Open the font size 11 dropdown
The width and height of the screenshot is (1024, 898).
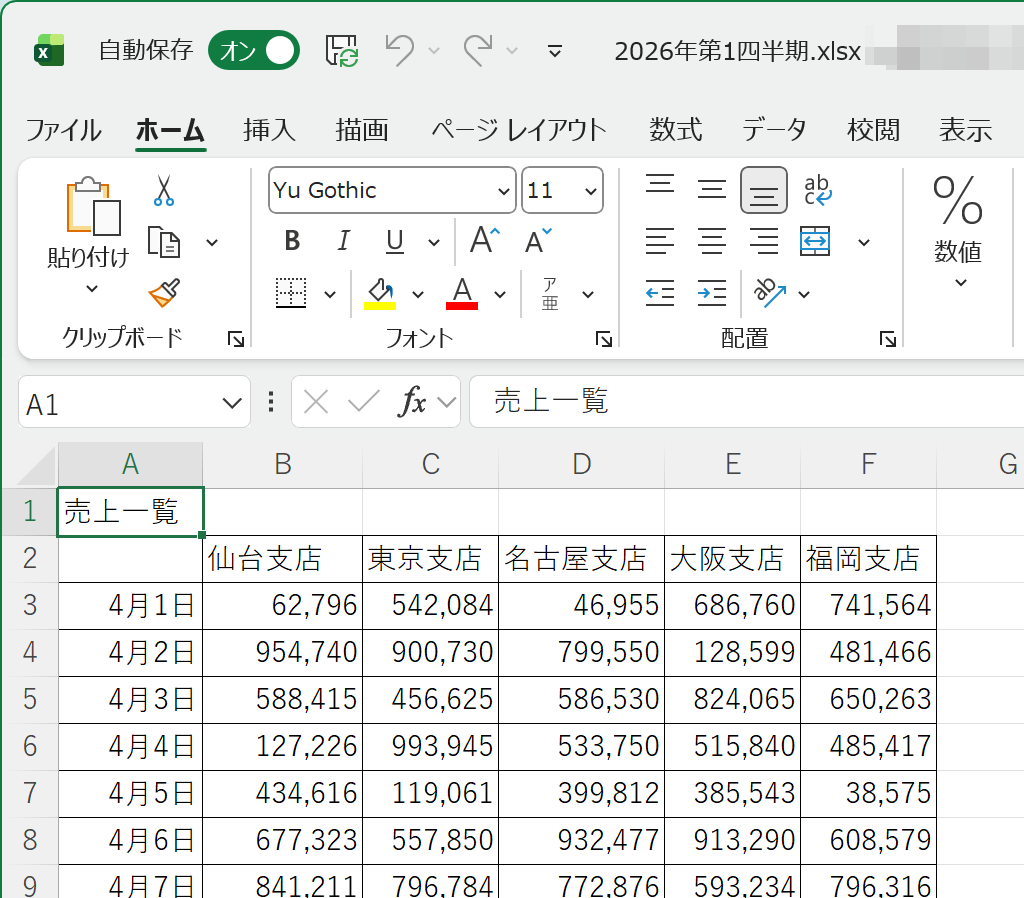tap(591, 190)
